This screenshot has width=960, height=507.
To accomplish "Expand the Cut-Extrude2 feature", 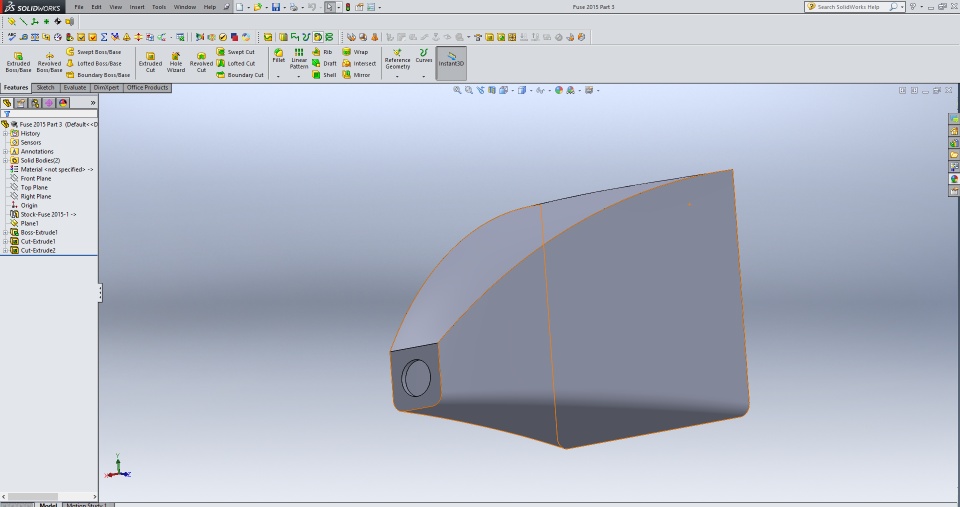I will 6,250.
